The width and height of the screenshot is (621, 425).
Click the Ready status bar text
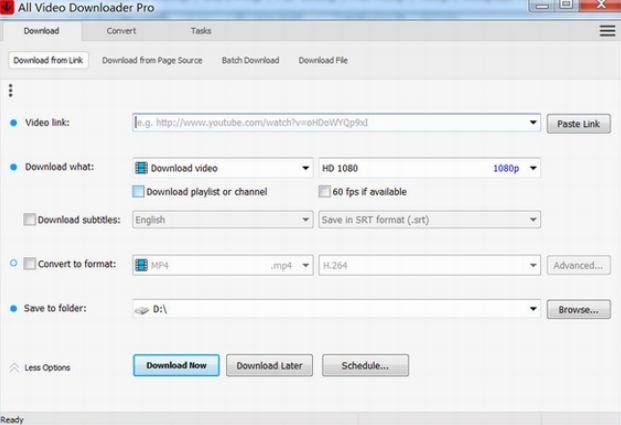tap(12, 420)
